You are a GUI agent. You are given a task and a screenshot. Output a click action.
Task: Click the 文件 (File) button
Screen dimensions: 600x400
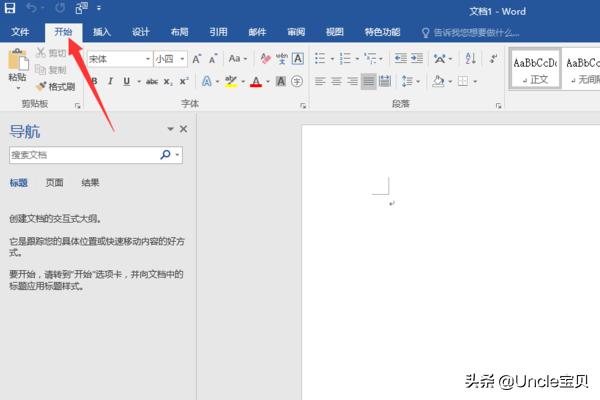point(21,32)
